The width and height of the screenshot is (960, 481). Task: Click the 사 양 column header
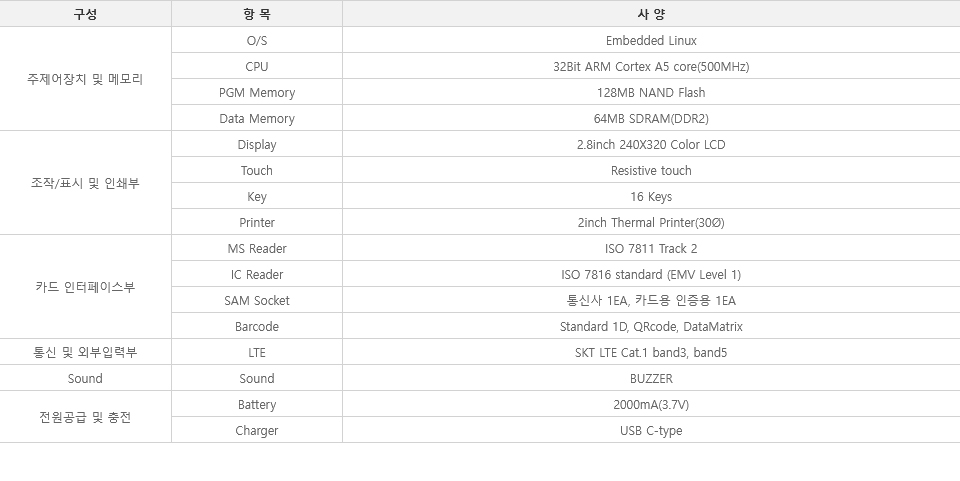651,13
